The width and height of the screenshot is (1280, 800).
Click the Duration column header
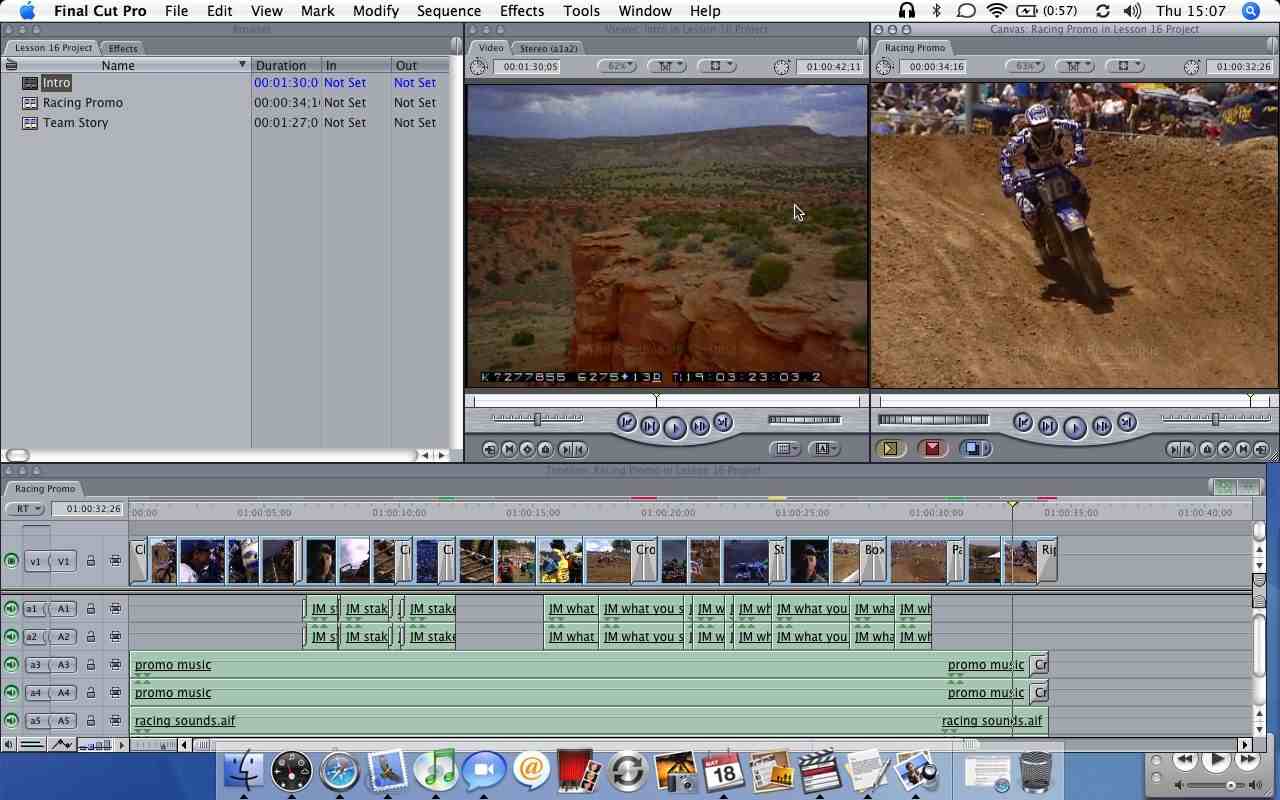point(286,65)
